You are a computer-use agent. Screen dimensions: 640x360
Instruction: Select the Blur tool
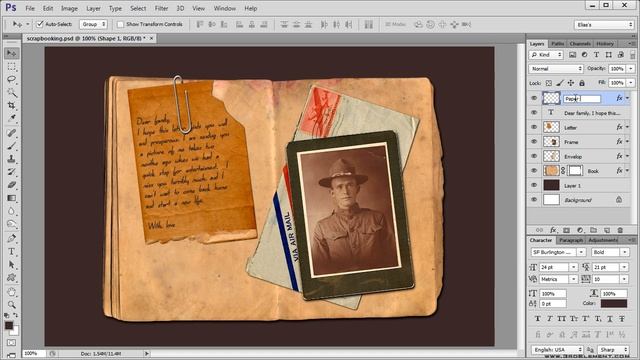(11, 211)
